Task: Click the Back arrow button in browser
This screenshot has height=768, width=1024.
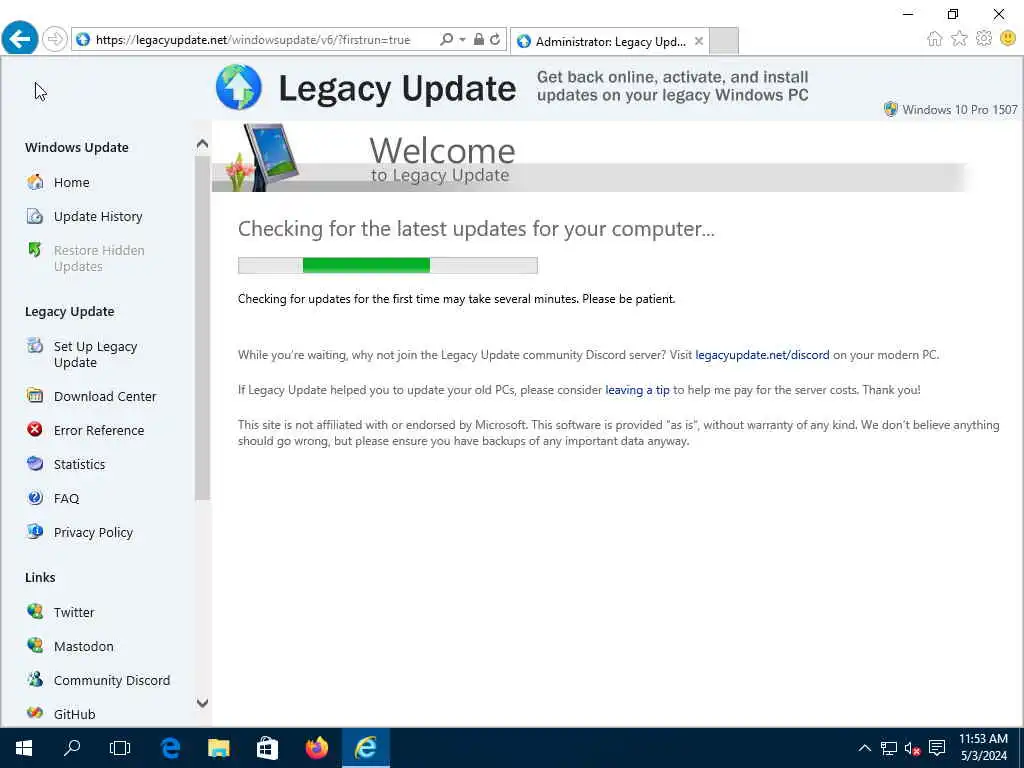Action: [20, 39]
